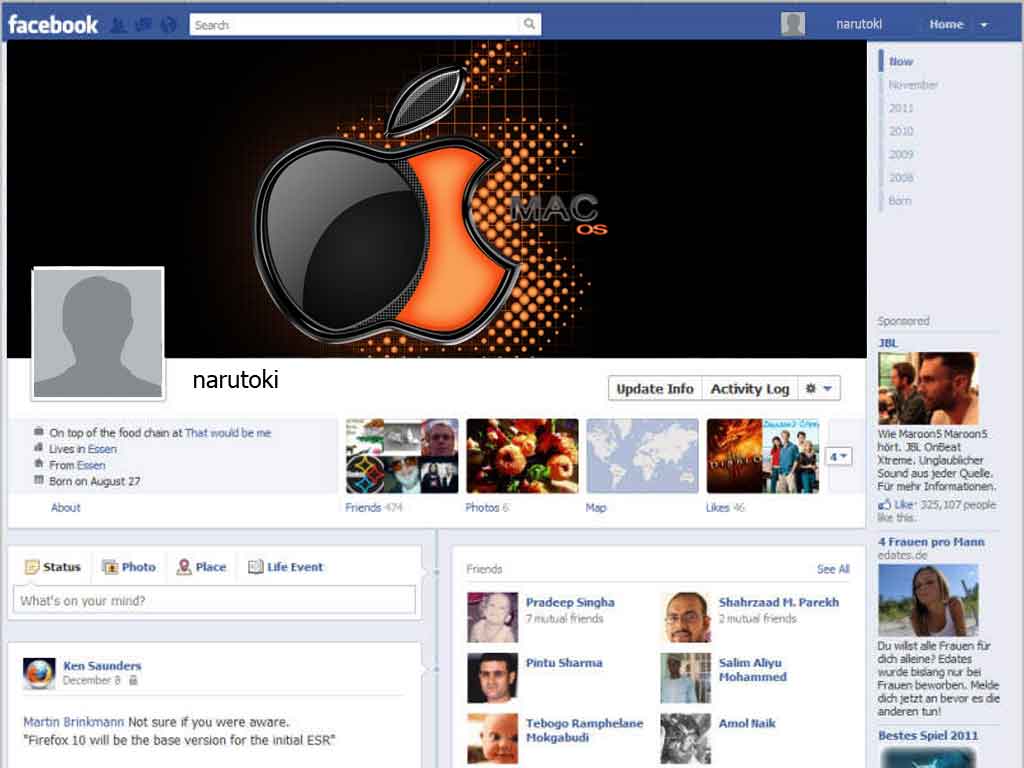Click the facebook logo
1024x768 pixels.
click(53, 25)
